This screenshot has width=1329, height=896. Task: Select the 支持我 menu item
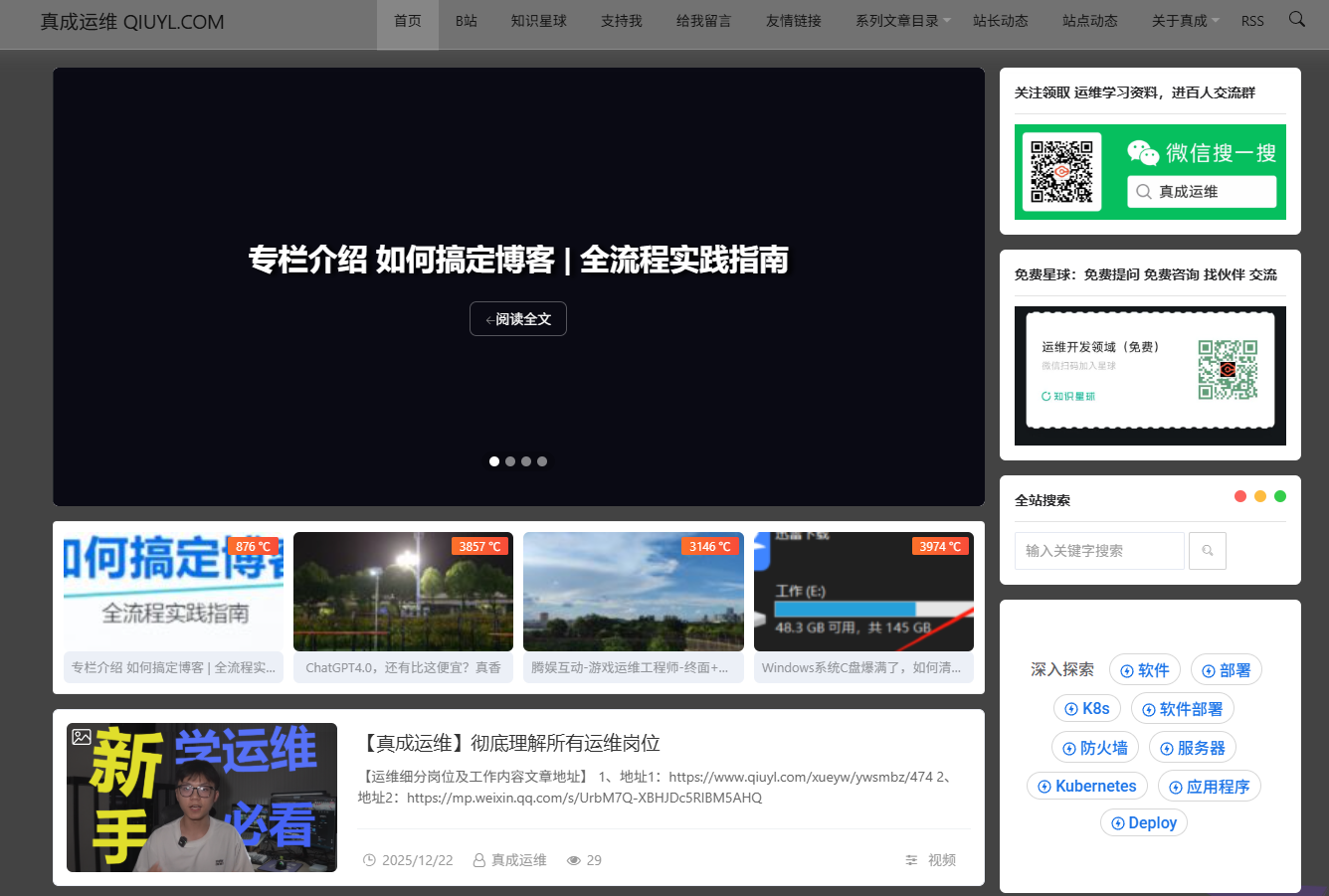click(x=621, y=19)
